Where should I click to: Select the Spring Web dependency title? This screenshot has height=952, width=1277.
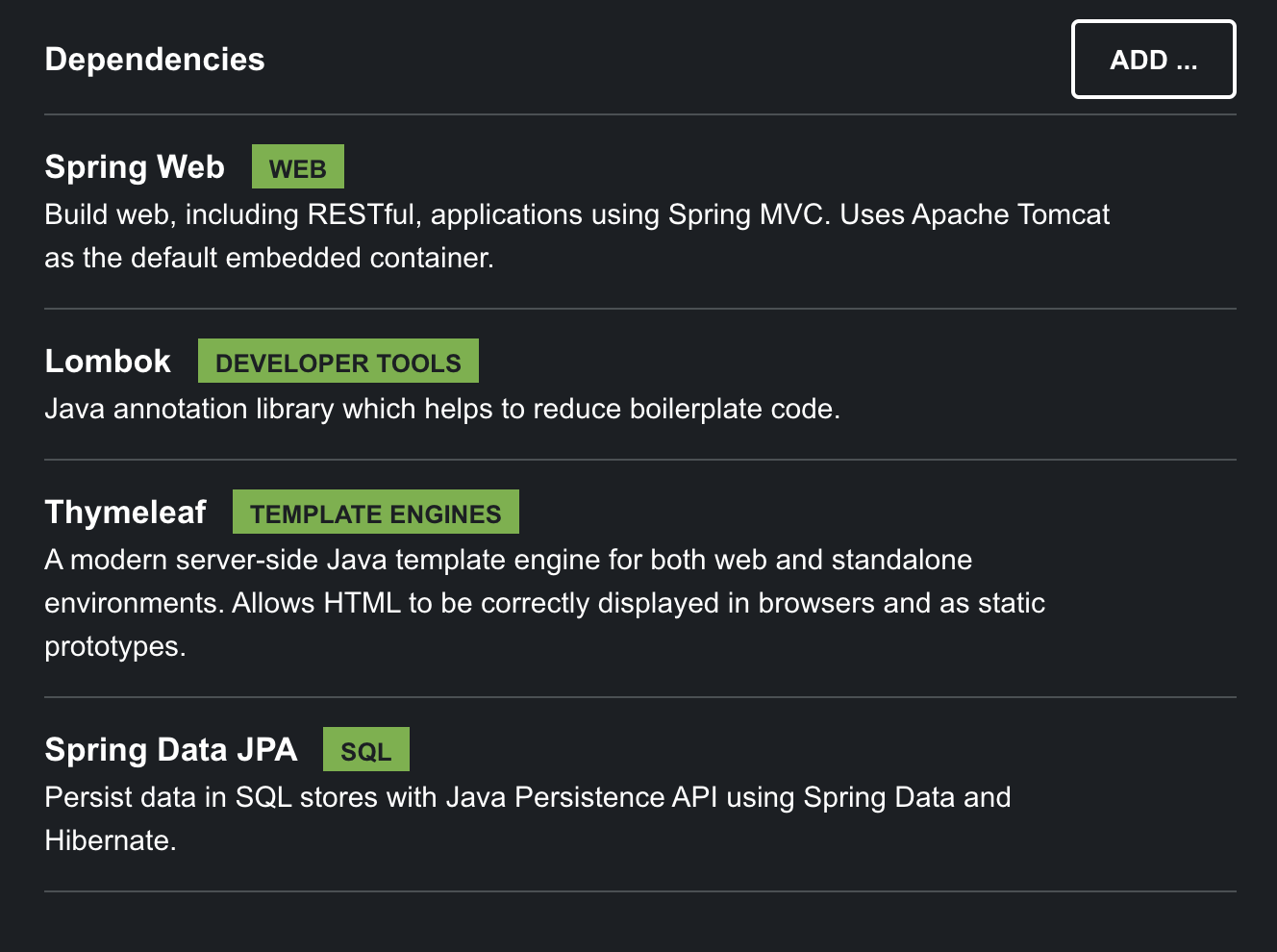point(135,167)
